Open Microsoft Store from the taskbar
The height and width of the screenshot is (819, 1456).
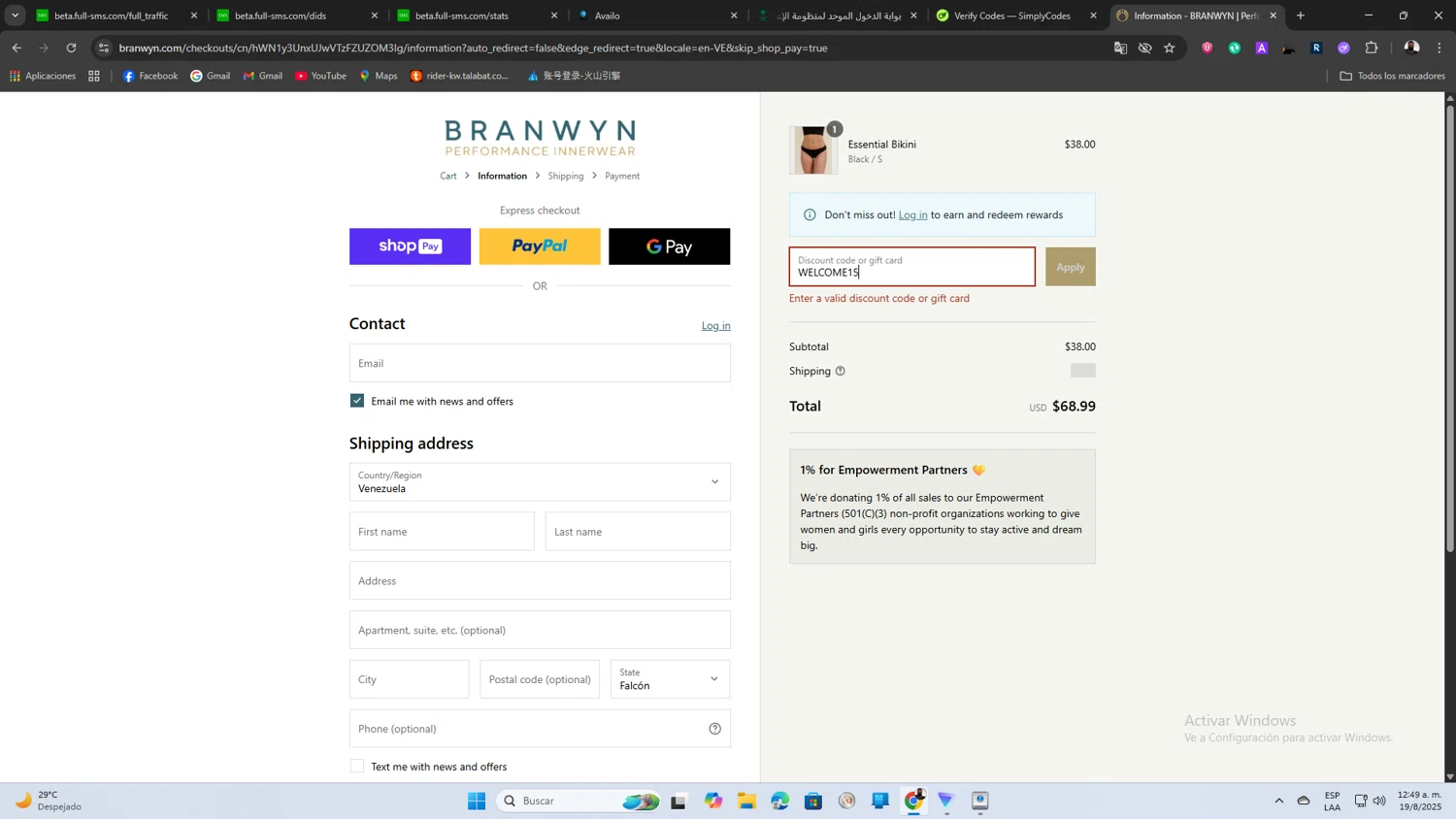[813, 801]
